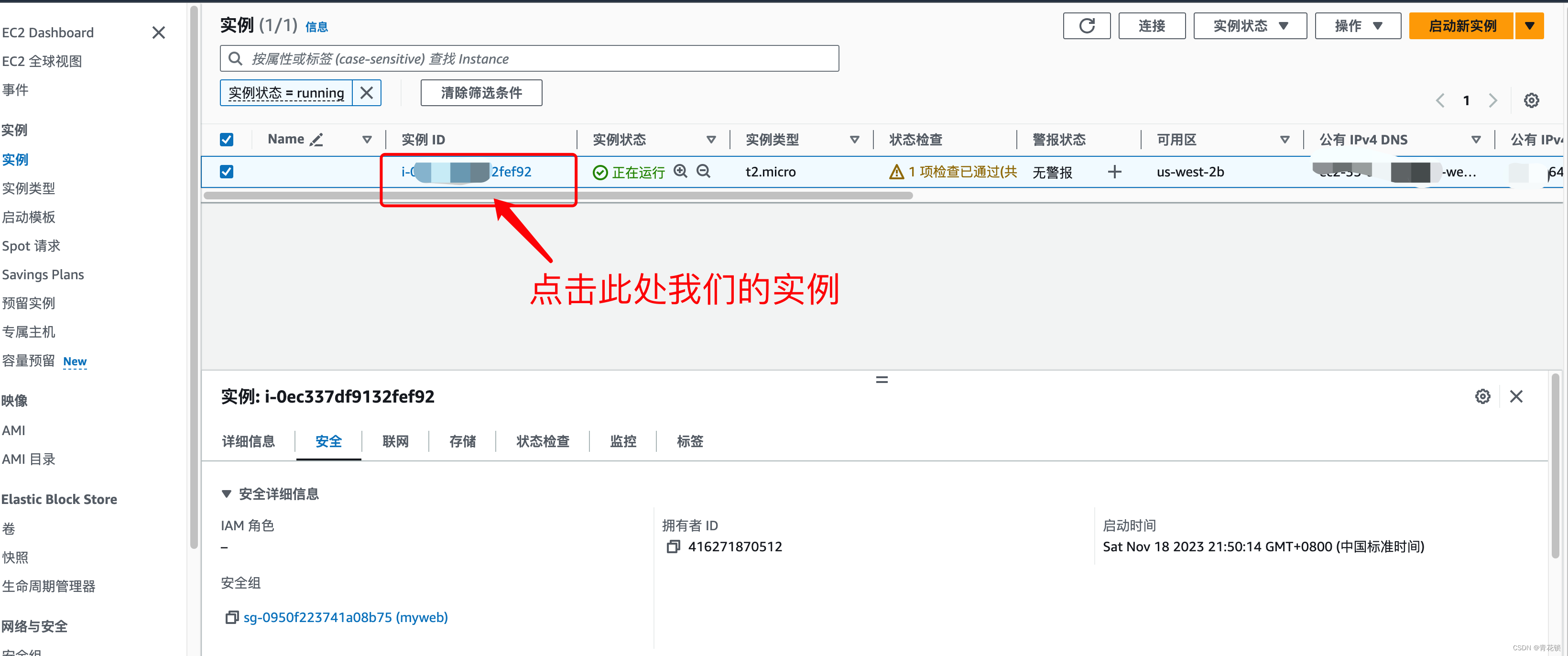
Task: Switch to the 详细信息 tab
Action: [x=249, y=441]
